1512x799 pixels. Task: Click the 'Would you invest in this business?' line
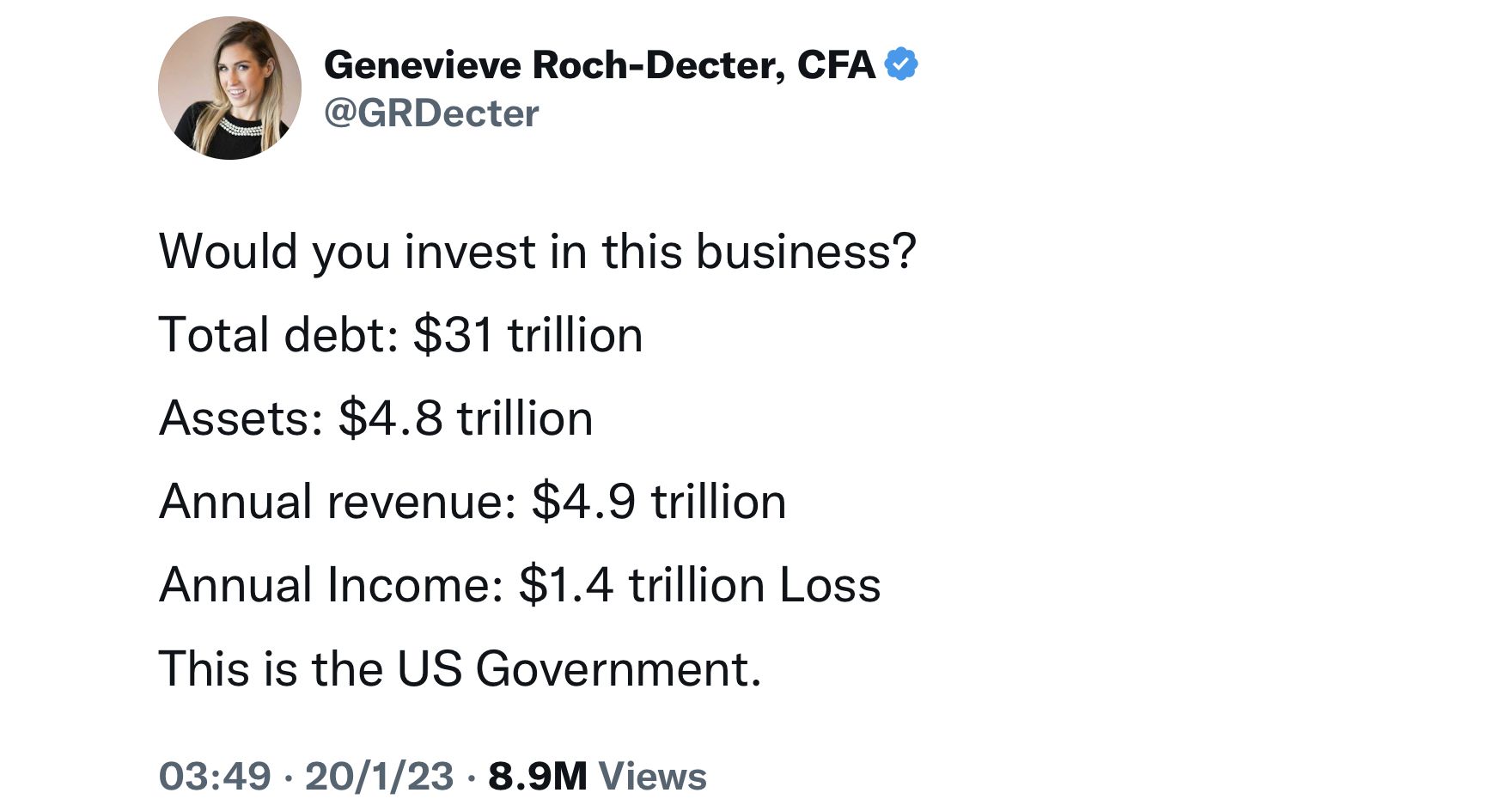(538, 252)
